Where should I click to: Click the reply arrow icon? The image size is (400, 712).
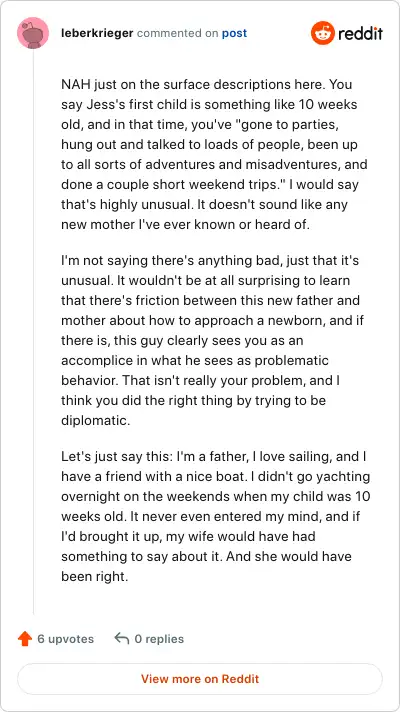tap(122, 638)
